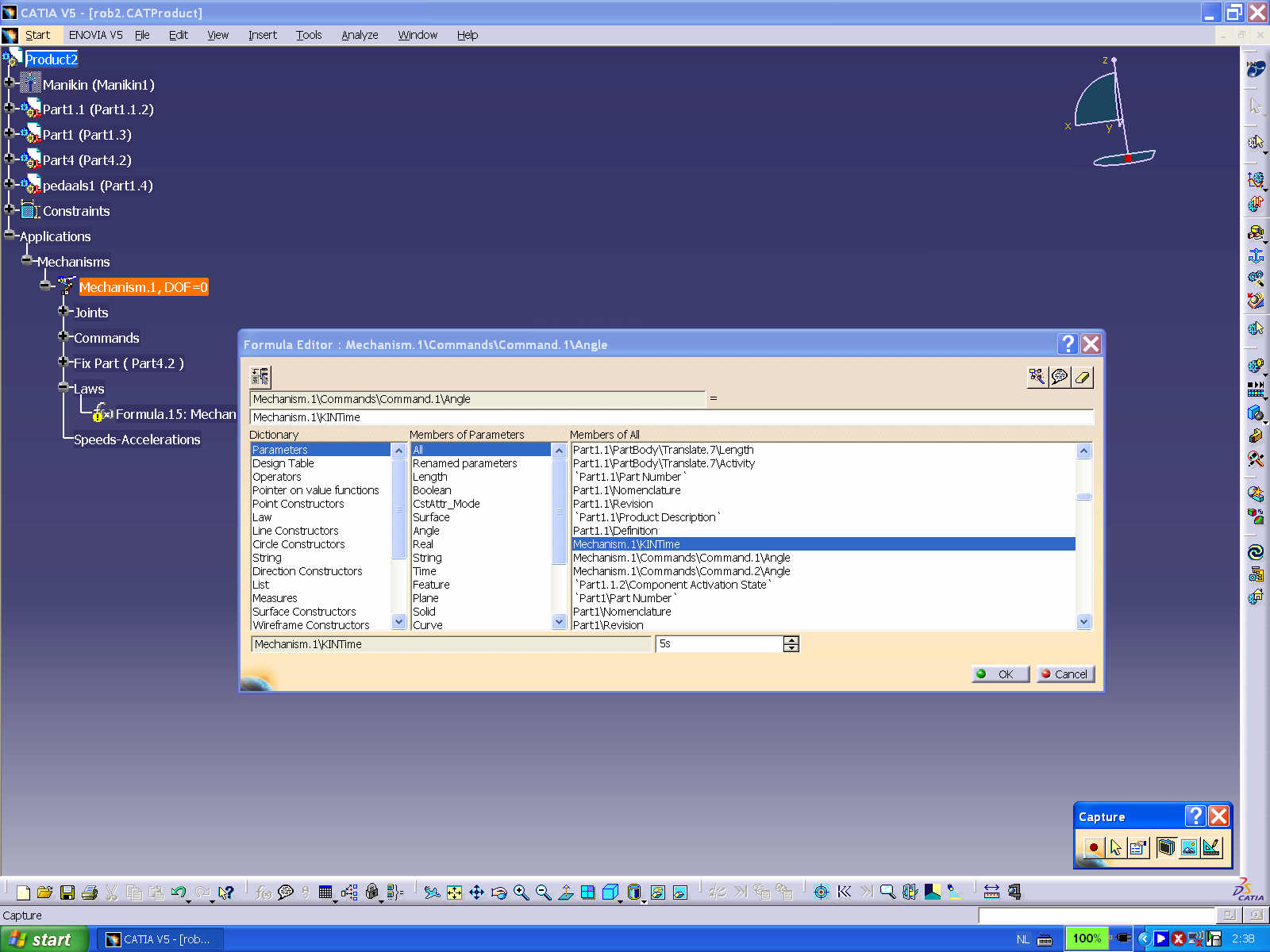
Task: Expand the Joints tree node
Action: tap(63, 310)
